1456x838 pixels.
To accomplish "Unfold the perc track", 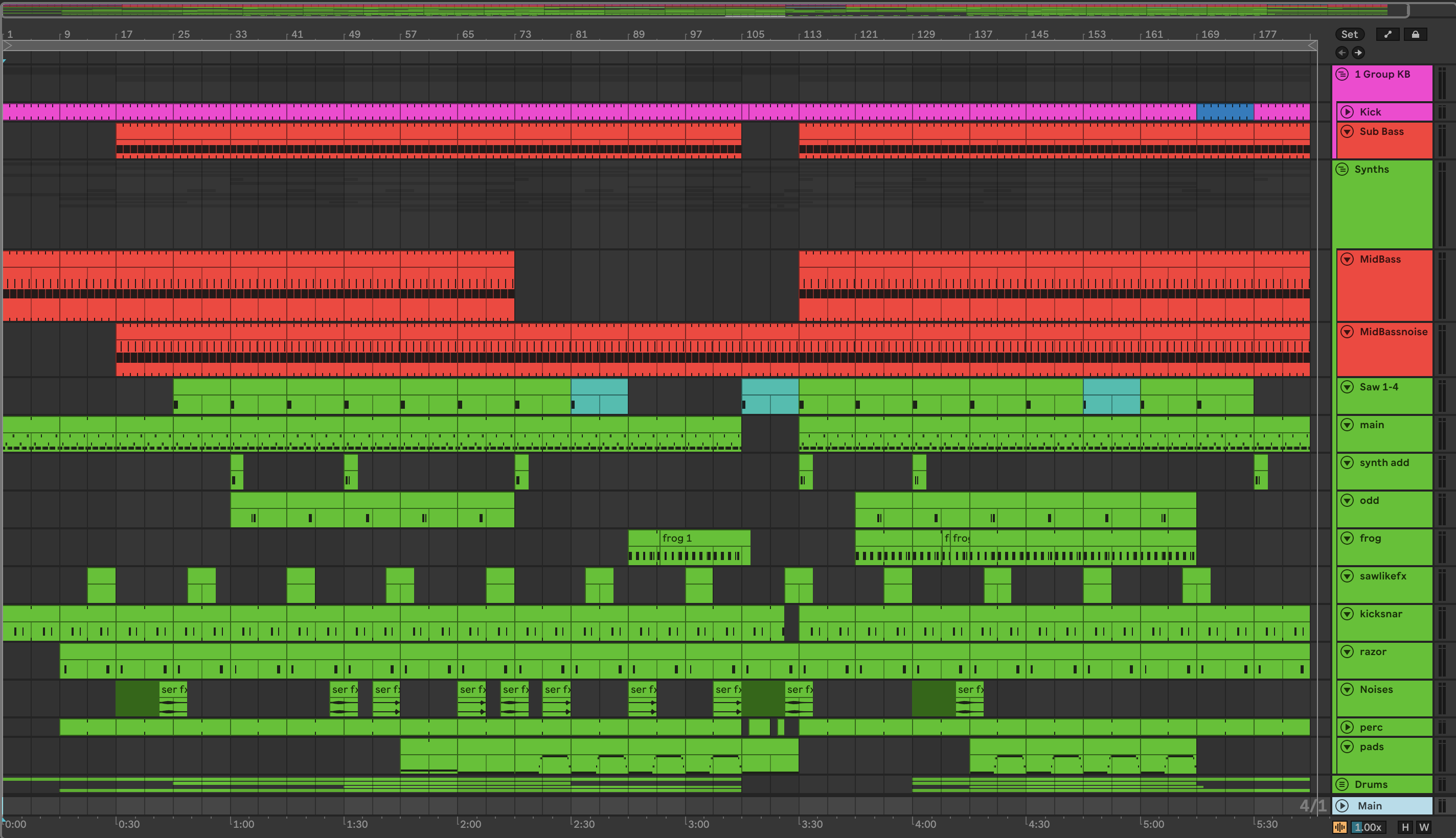I will tap(1347, 728).
